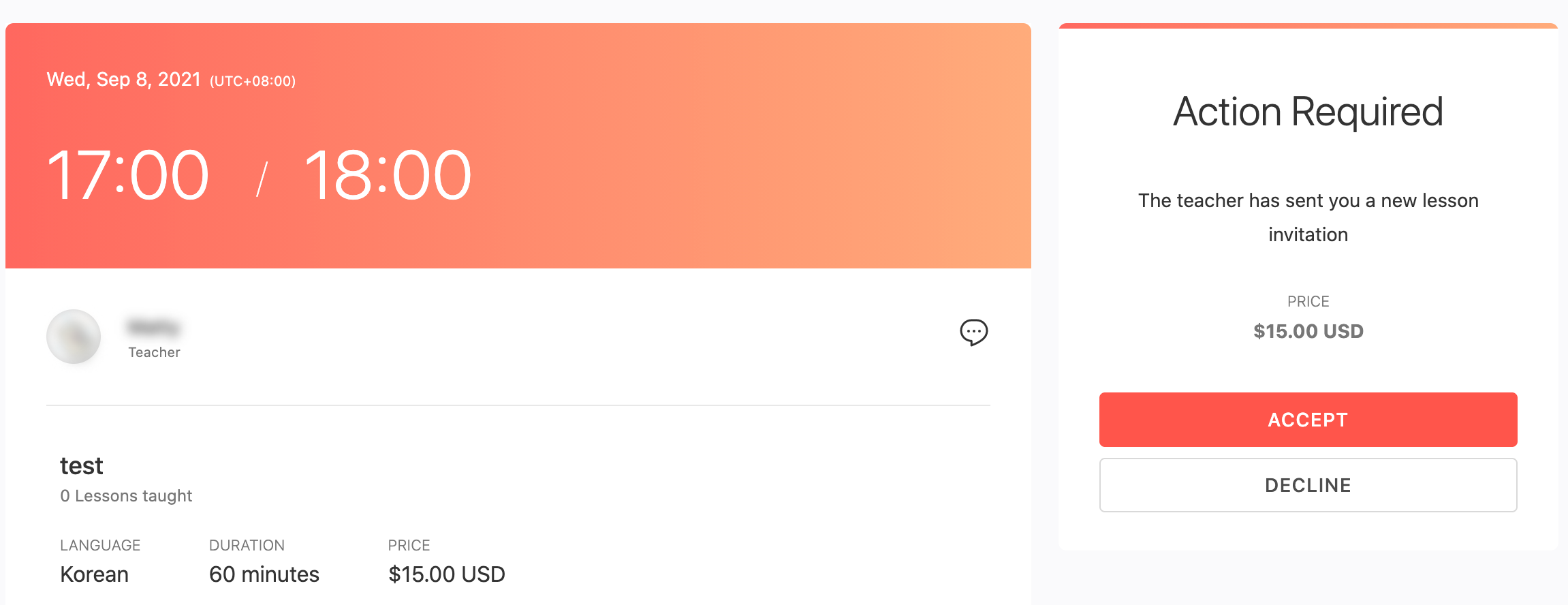Image resolution: width=1568 pixels, height=605 pixels.
Task: Click the teacher's profile avatar
Action: pyautogui.click(x=74, y=337)
